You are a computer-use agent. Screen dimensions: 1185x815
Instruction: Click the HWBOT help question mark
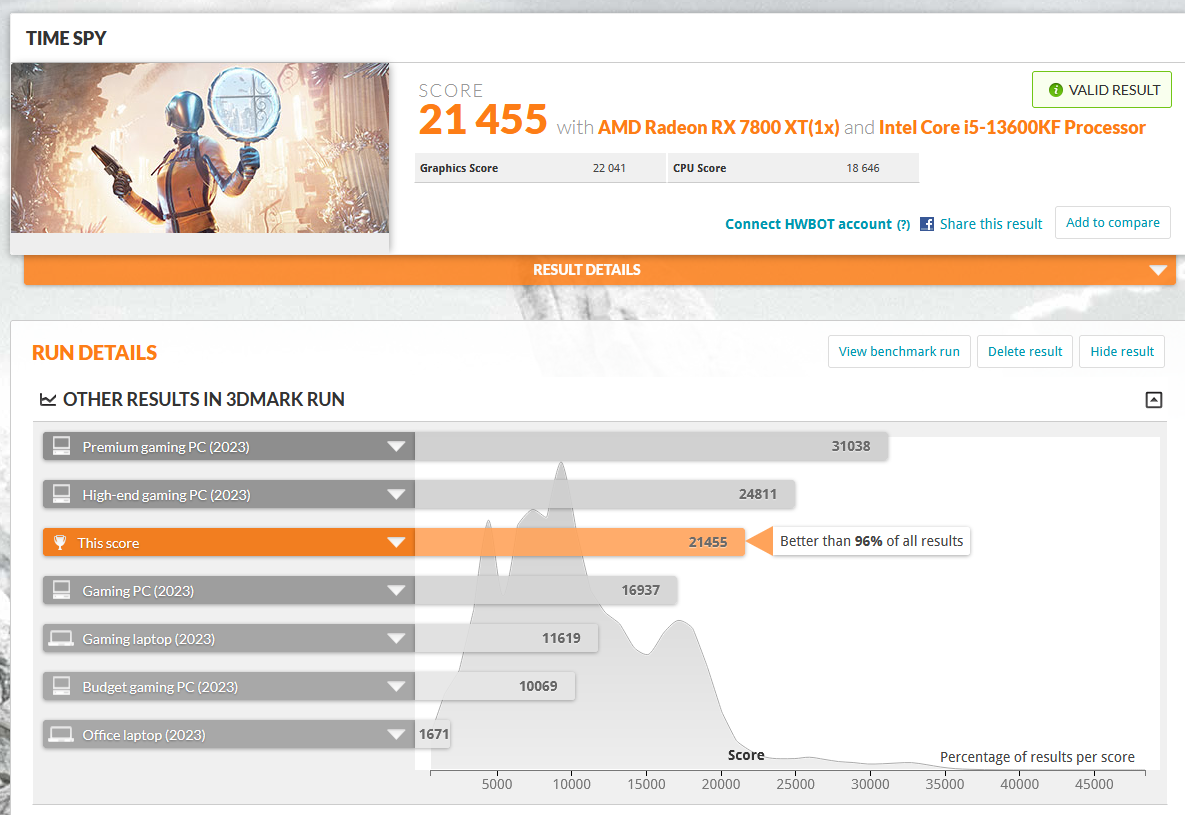click(x=903, y=225)
